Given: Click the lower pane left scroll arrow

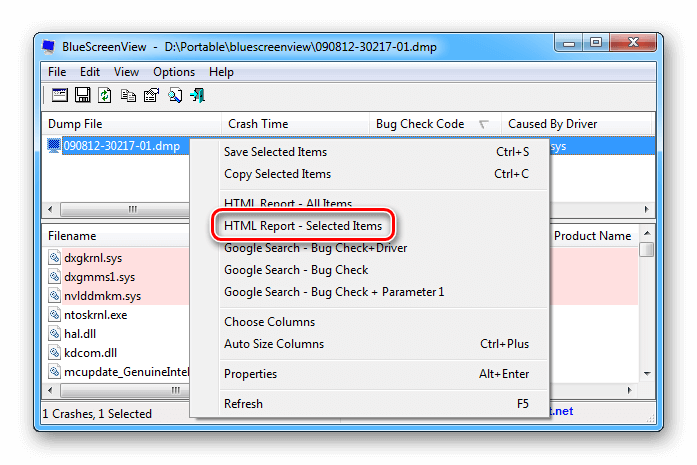Looking at the screenshot, I should tap(50, 390).
